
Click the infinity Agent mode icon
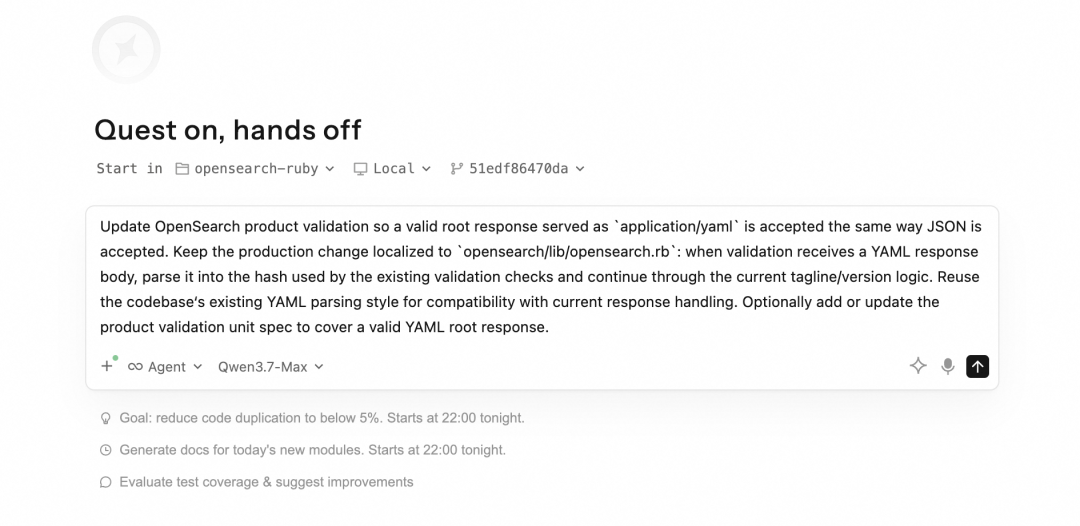point(136,367)
